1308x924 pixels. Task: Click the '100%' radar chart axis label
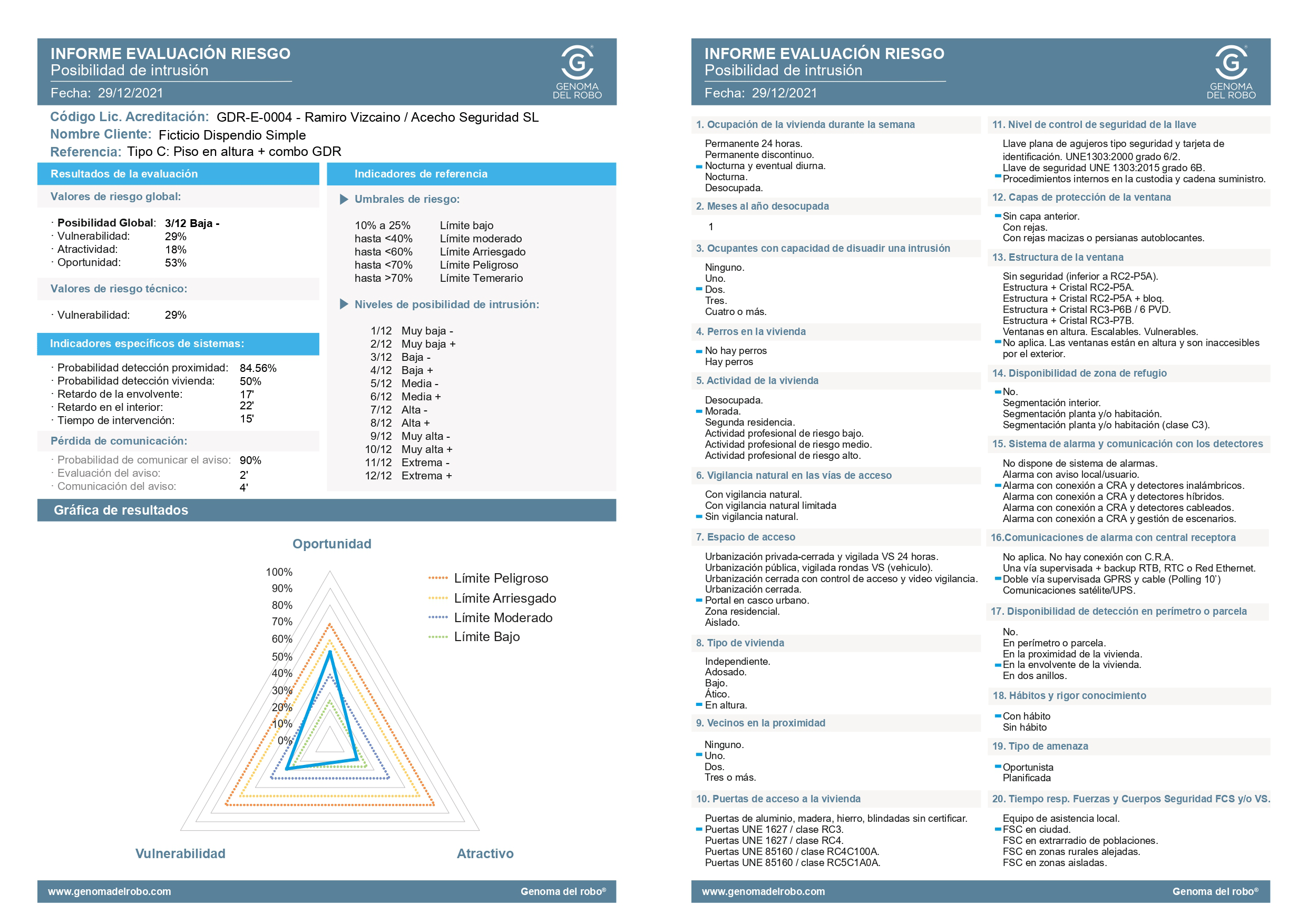(279, 572)
